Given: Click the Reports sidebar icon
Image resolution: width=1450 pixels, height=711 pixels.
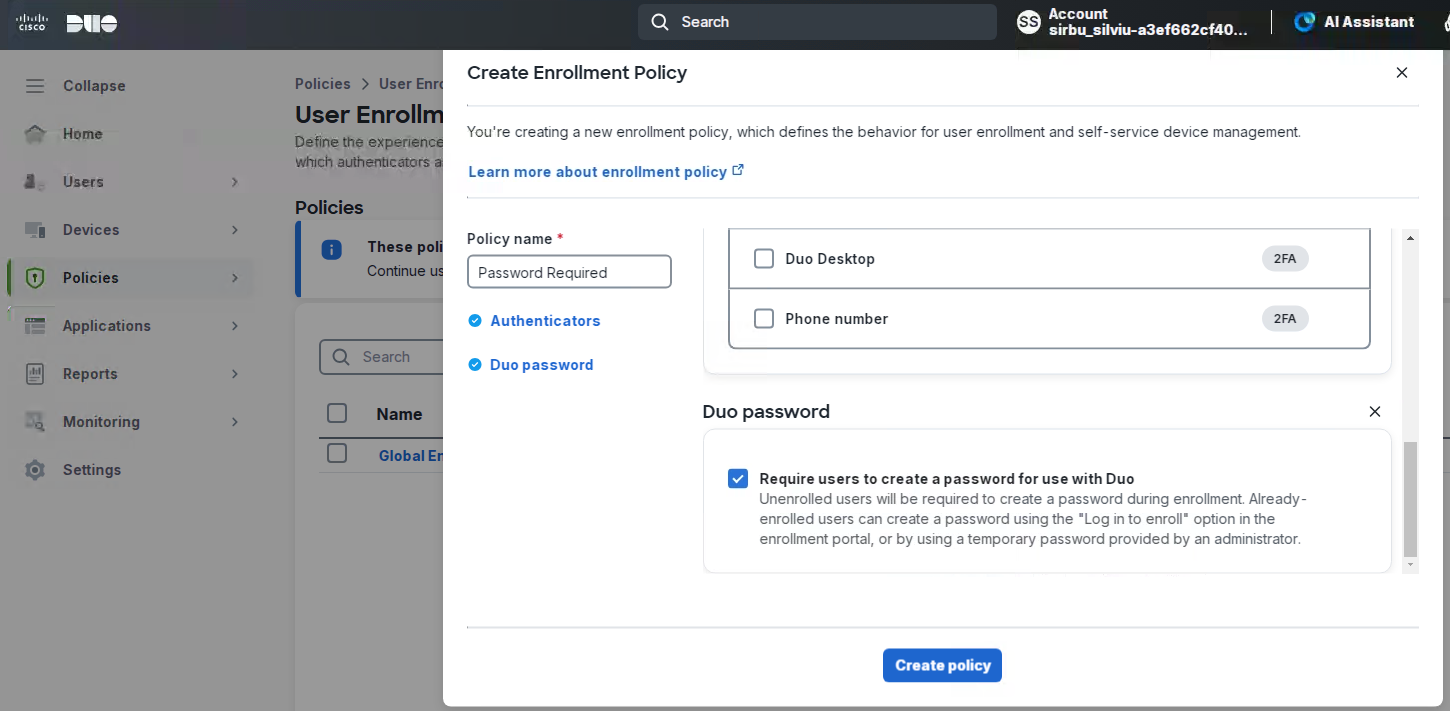Looking at the screenshot, I should pyautogui.click(x=35, y=374).
